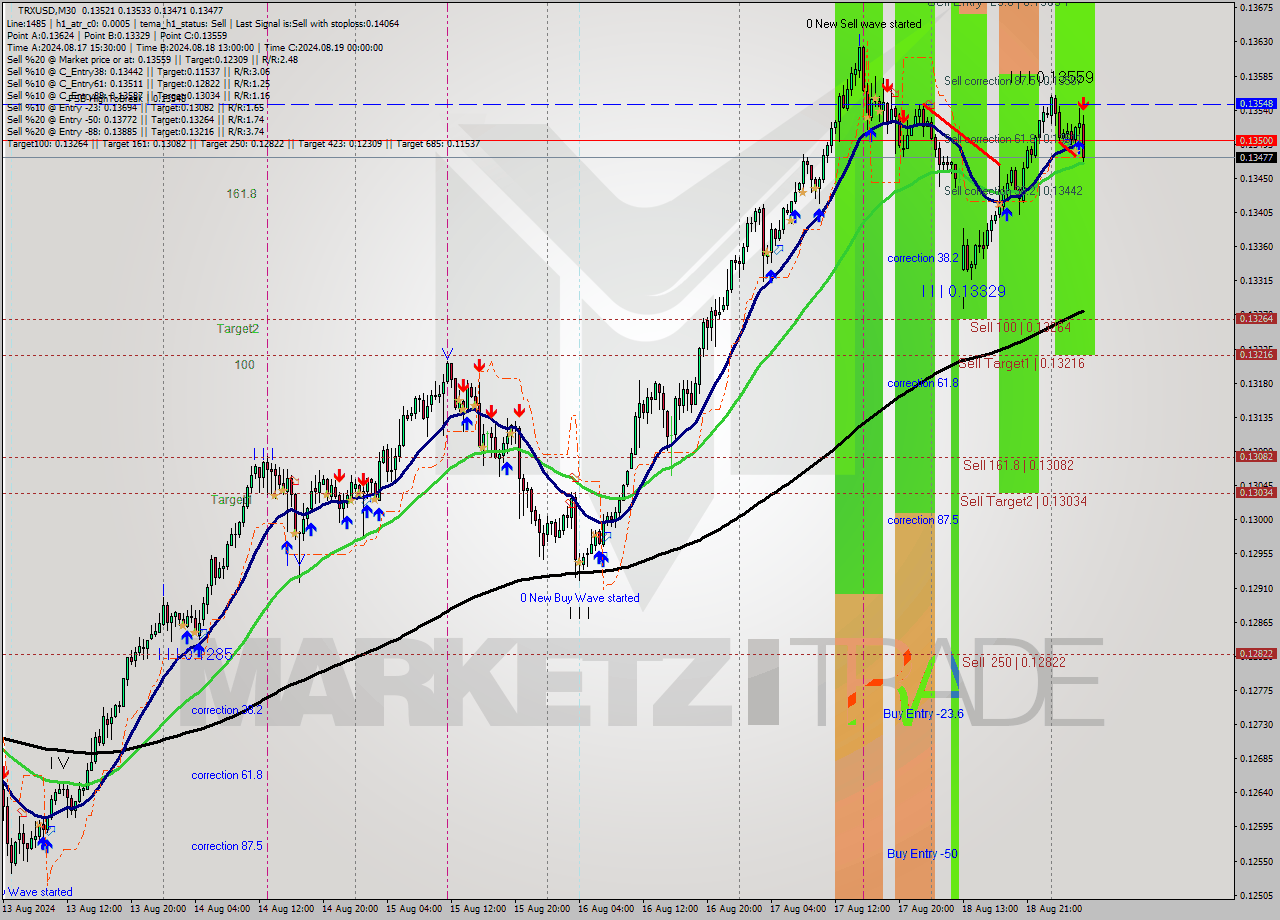
Task: Click the 0.12640 price axis value
Action: (x=1256, y=792)
